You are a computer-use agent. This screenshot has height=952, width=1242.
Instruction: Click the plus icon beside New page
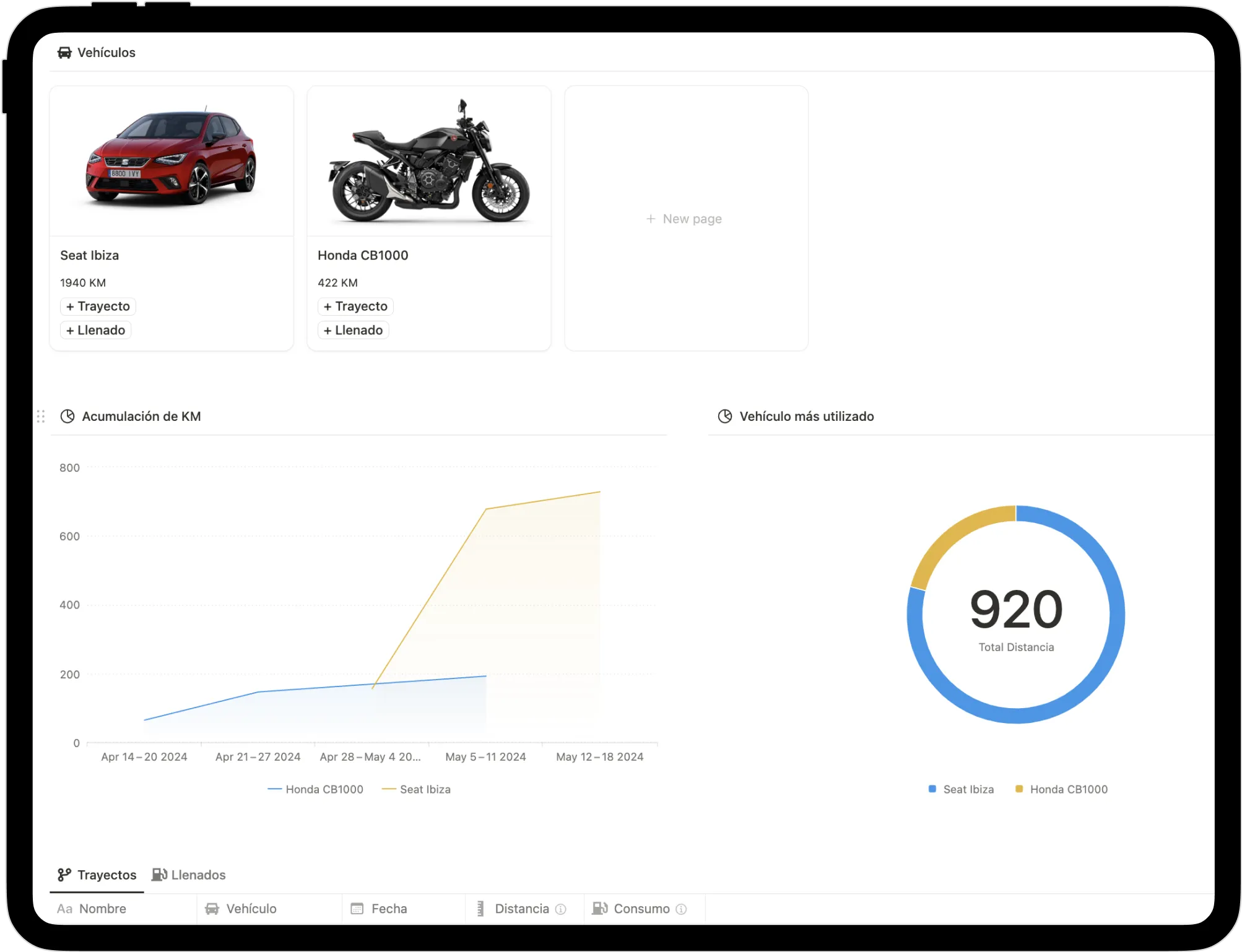pyautogui.click(x=651, y=219)
